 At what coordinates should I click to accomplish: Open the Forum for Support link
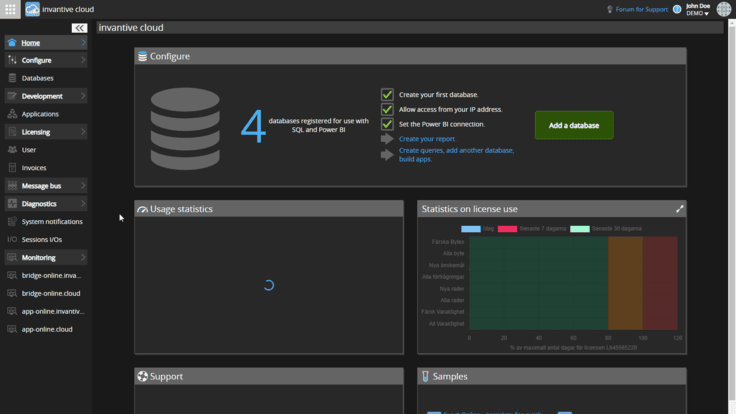click(x=642, y=9)
